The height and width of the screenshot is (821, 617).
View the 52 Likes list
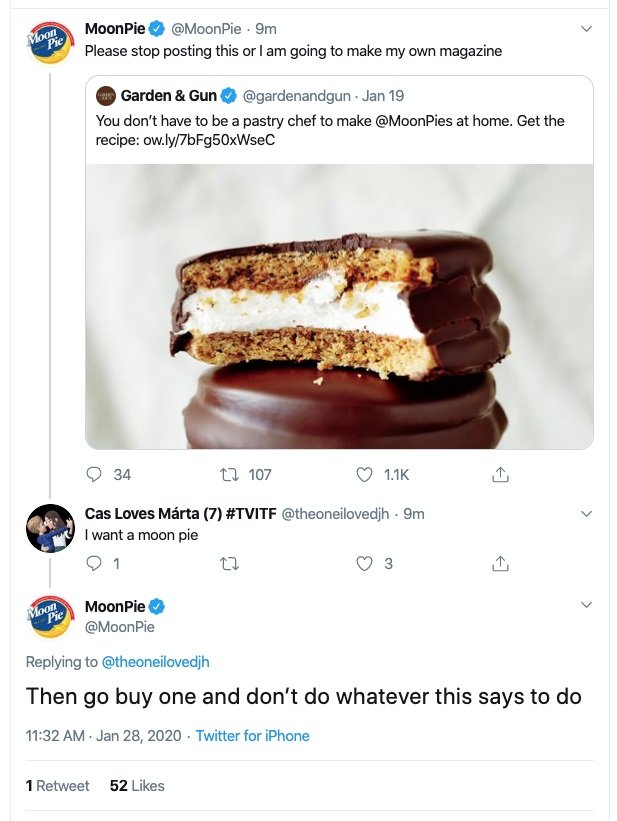tap(137, 785)
